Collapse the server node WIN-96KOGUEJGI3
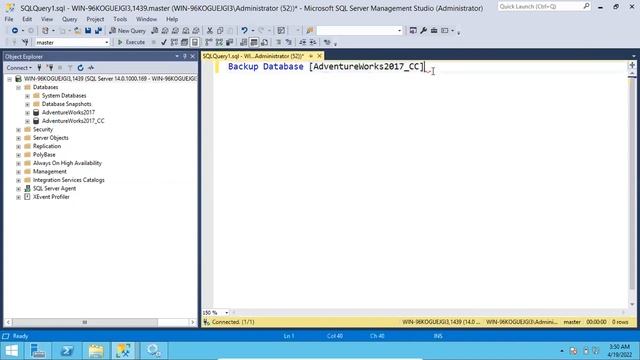 [10, 79]
